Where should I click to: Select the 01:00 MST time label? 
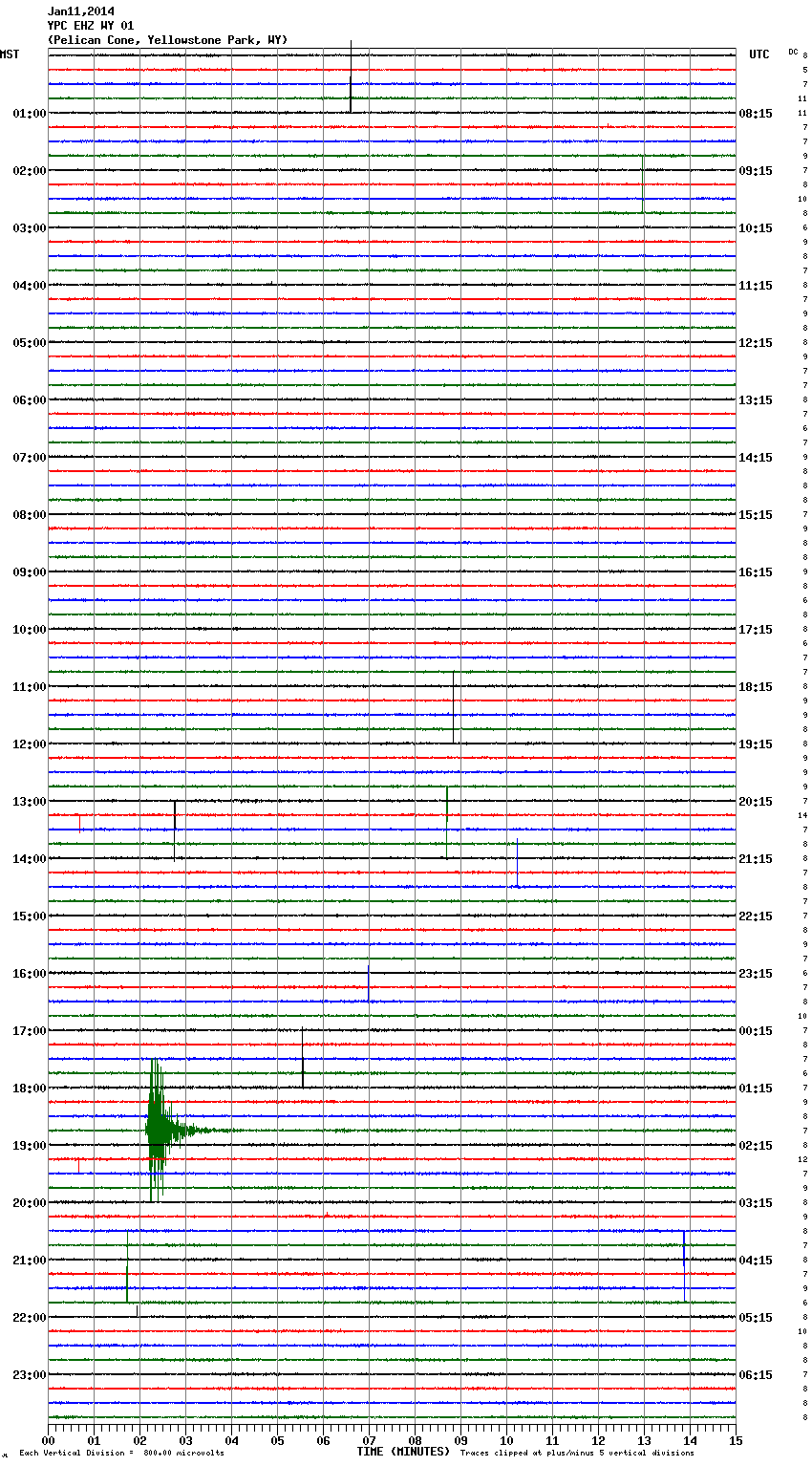(29, 114)
